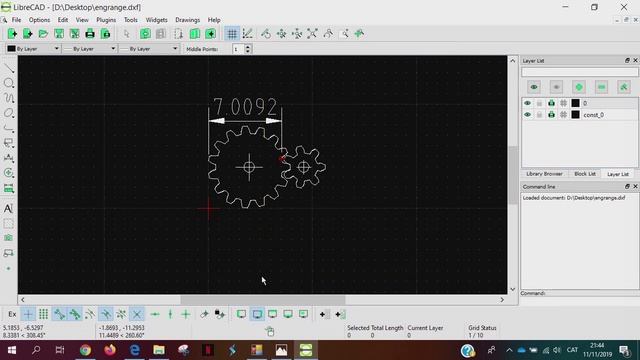Select the Polyline tool in the left toolbar

[x=9, y=128]
